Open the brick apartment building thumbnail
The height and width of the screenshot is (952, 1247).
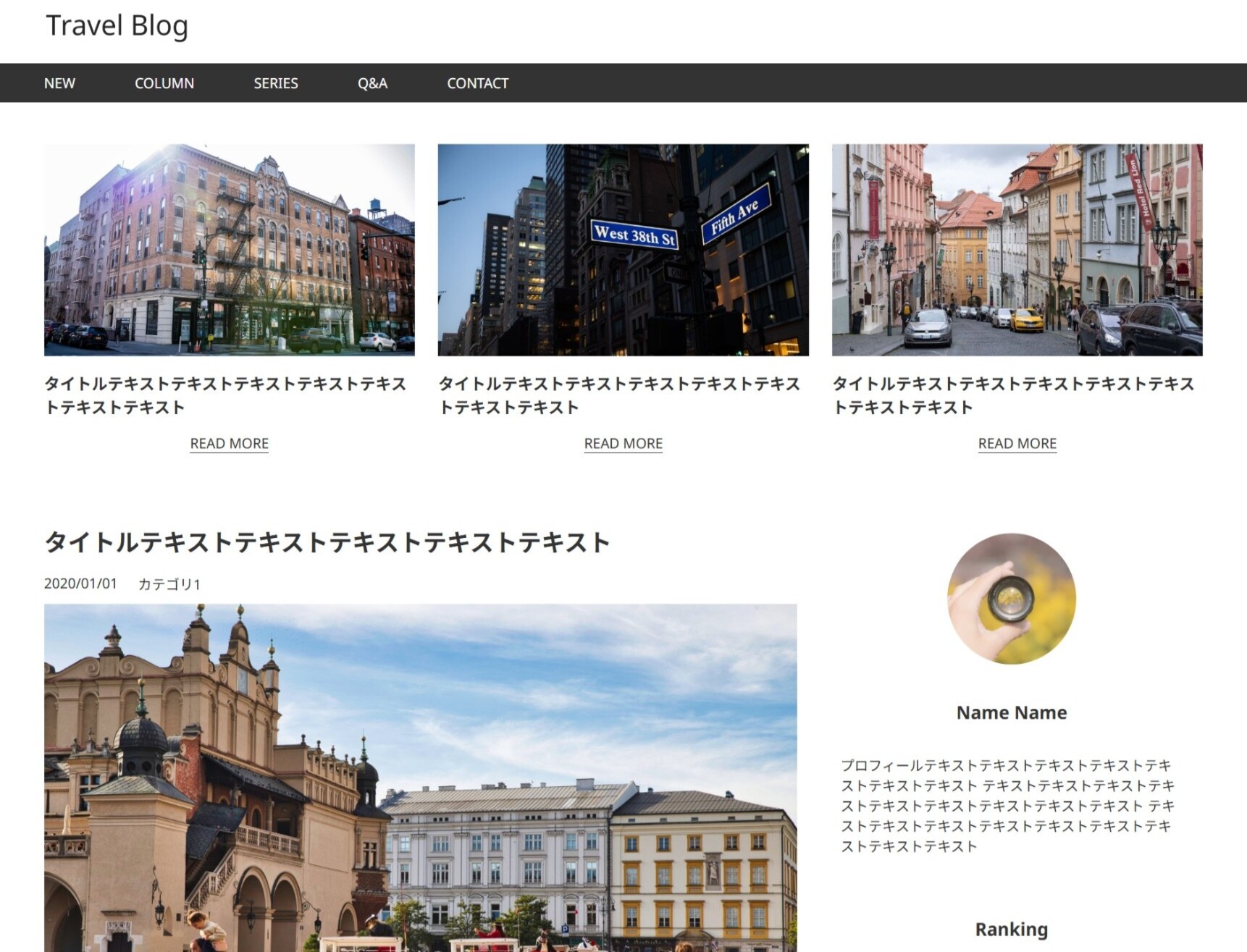pyautogui.click(x=229, y=250)
